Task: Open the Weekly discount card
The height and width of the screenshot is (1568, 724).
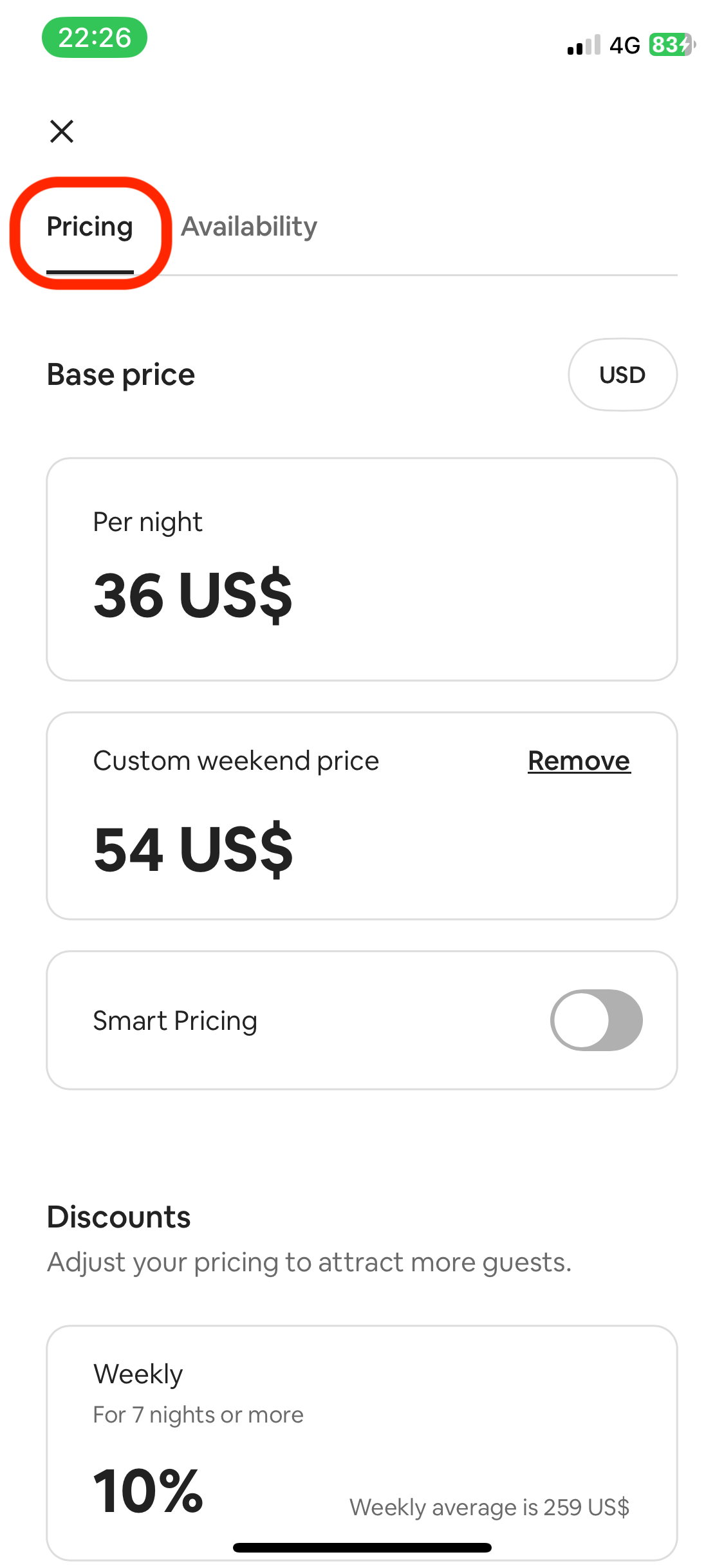Action: pos(362,1442)
